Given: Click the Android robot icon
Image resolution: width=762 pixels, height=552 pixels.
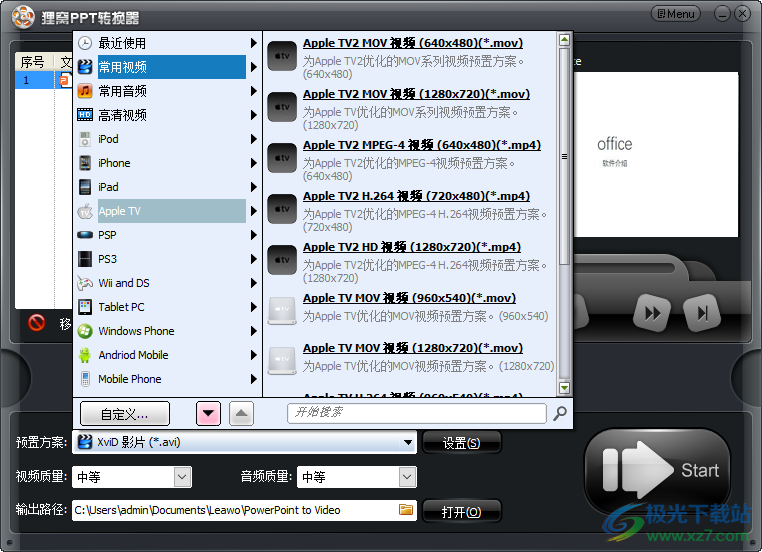Looking at the screenshot, I should pos(85,355).
